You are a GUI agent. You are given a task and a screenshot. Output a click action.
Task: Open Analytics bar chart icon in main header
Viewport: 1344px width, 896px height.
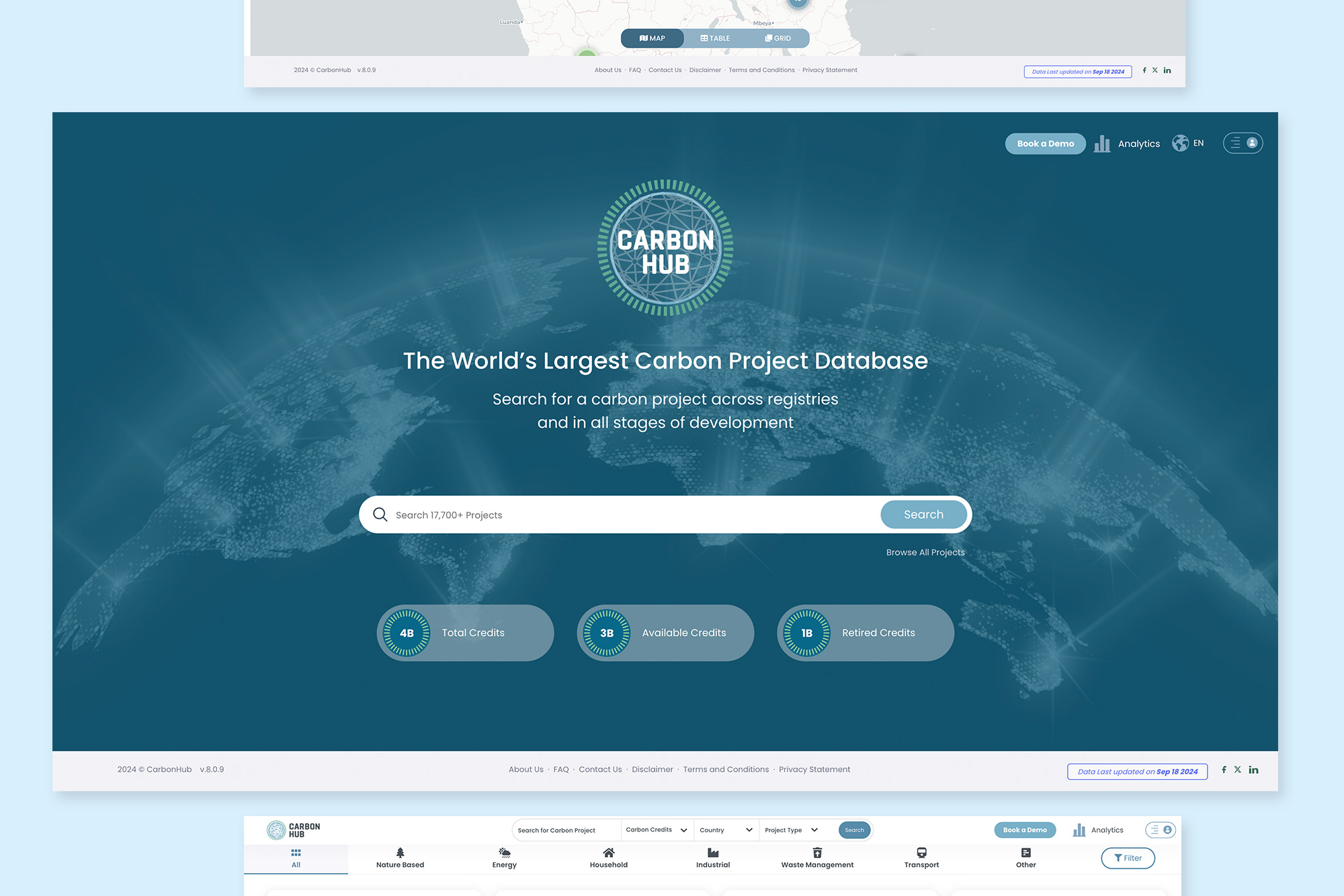pos(1102,144)
